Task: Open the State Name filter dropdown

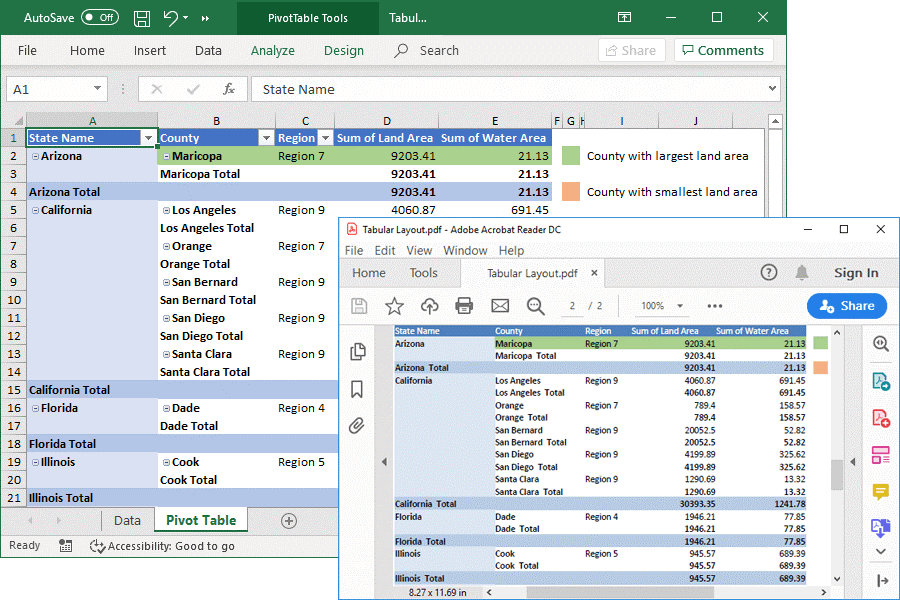Action: (148, 138)
